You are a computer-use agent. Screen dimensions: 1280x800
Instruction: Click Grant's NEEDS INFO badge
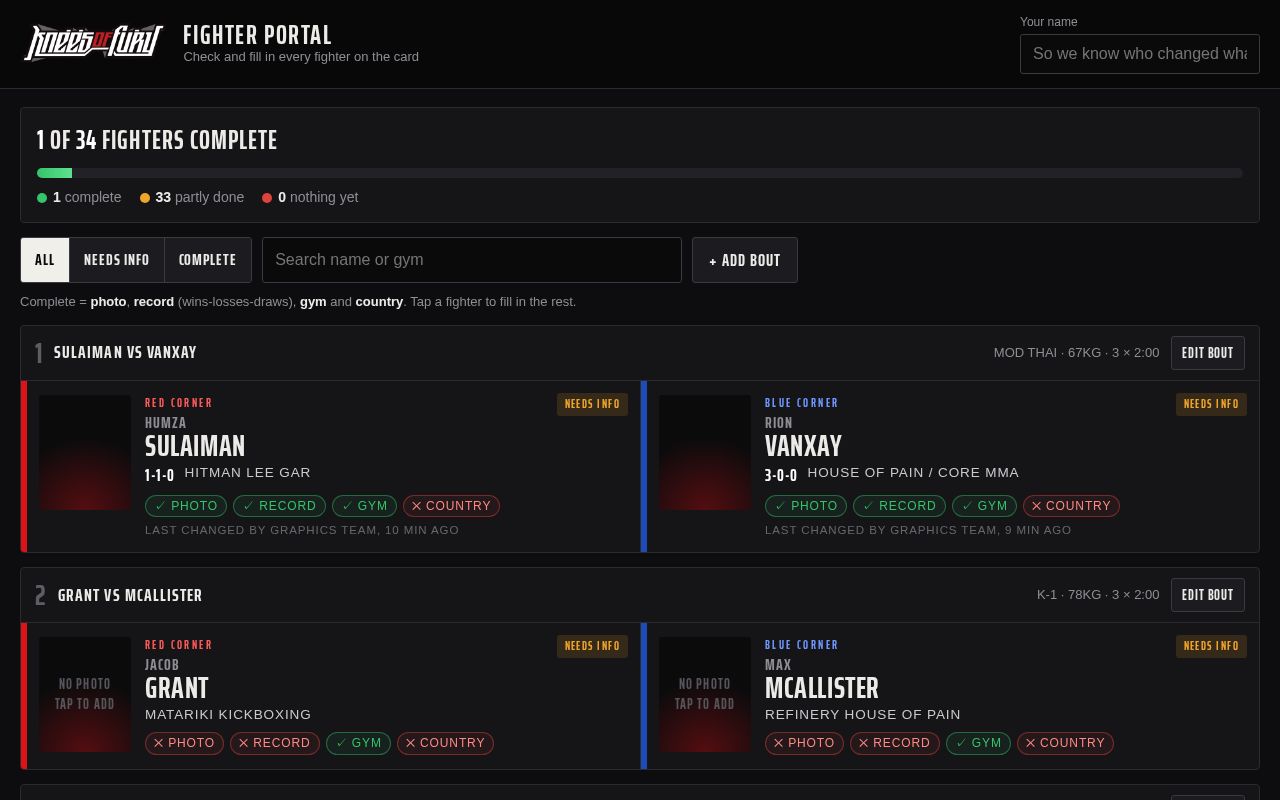click(x=592, y=646)
